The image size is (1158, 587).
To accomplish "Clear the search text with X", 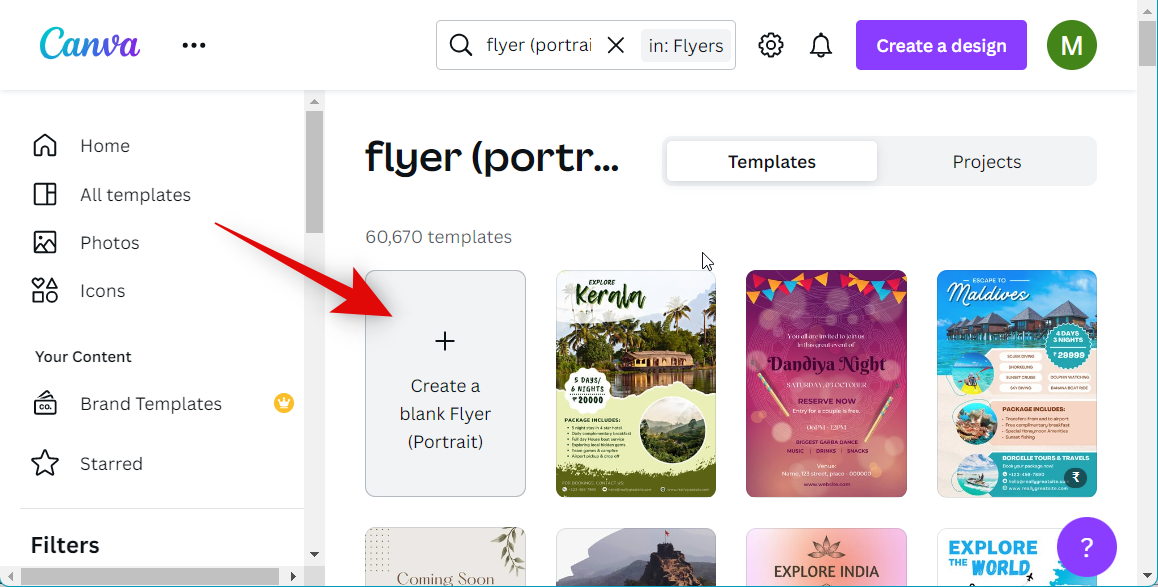I will (616, 45).
